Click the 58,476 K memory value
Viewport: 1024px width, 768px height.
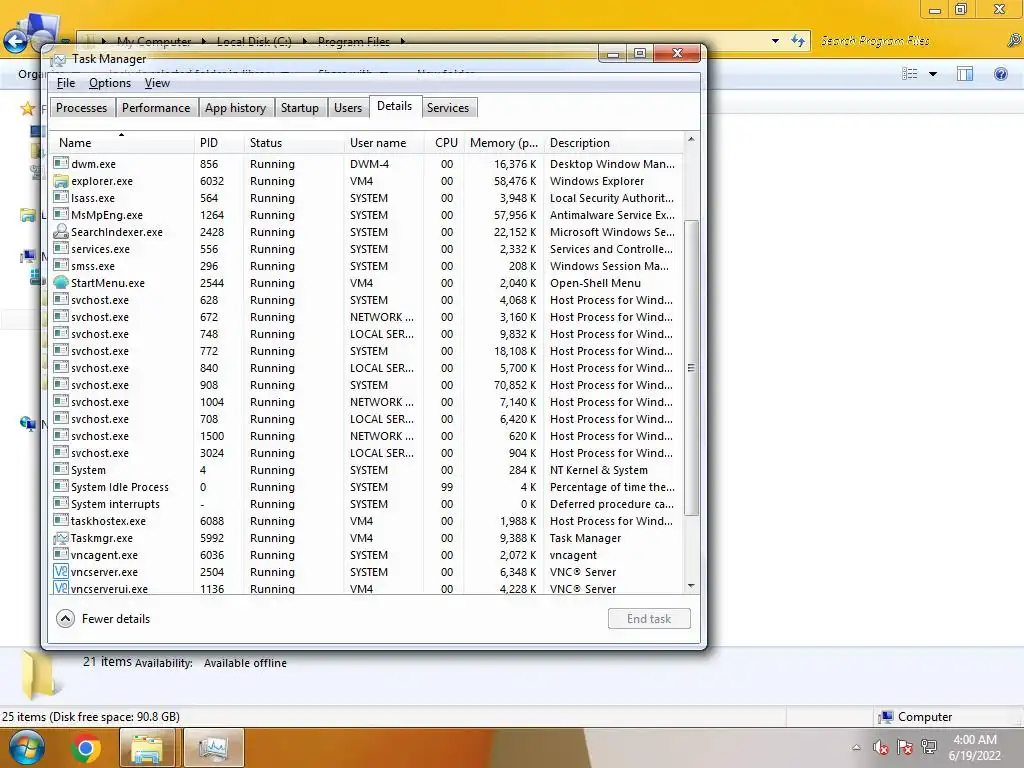pyautogui.click(x=515, y=181)
